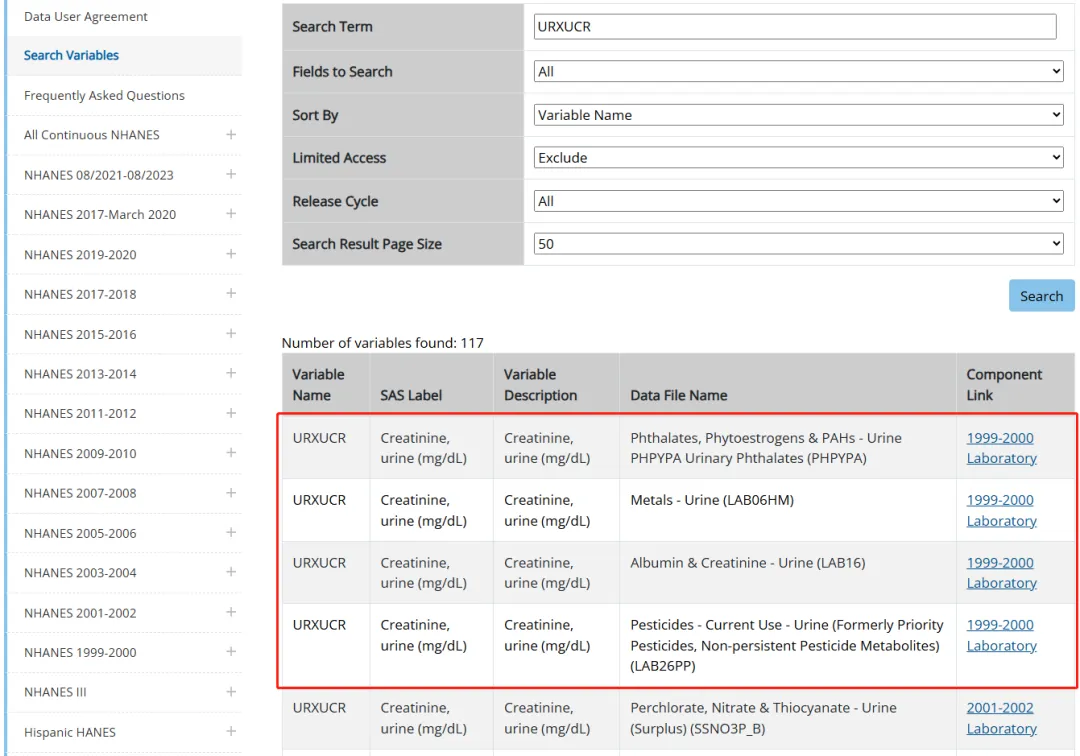Open Search Result Page Size dropdown

[798, 244]
